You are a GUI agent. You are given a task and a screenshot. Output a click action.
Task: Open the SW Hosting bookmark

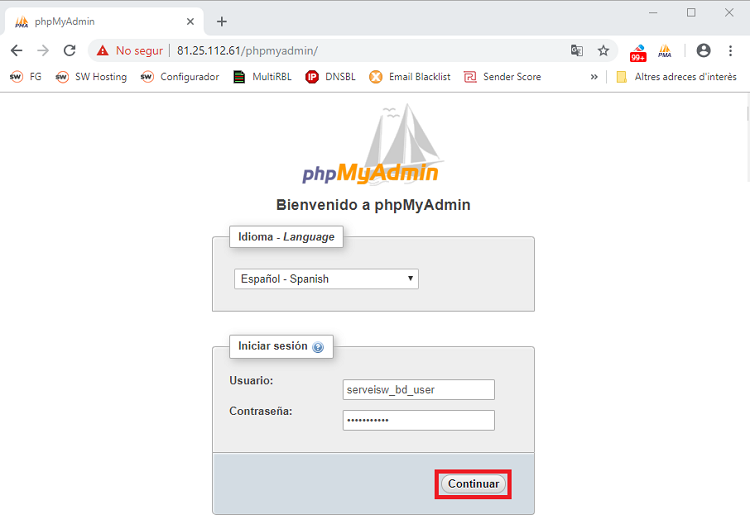(x=91, y=76)
